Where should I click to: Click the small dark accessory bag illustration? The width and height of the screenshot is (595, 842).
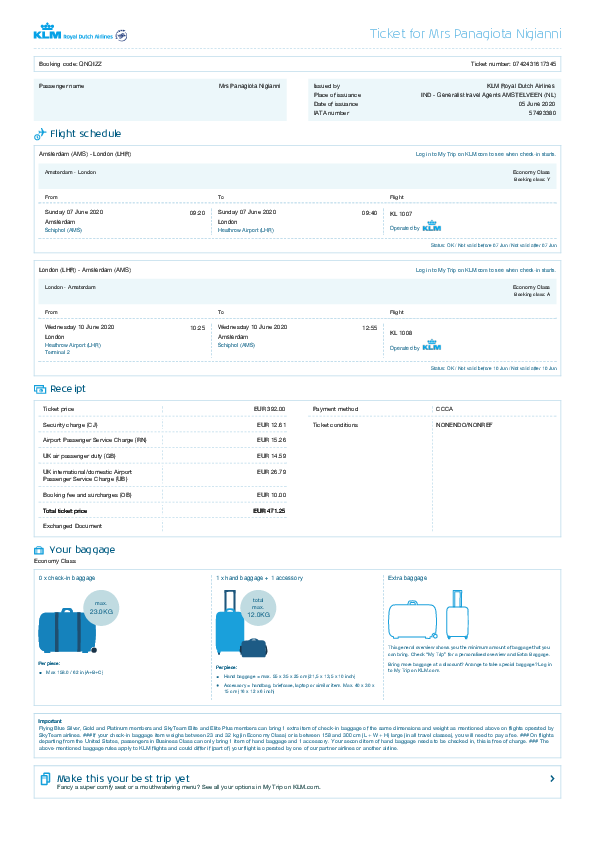253,648
